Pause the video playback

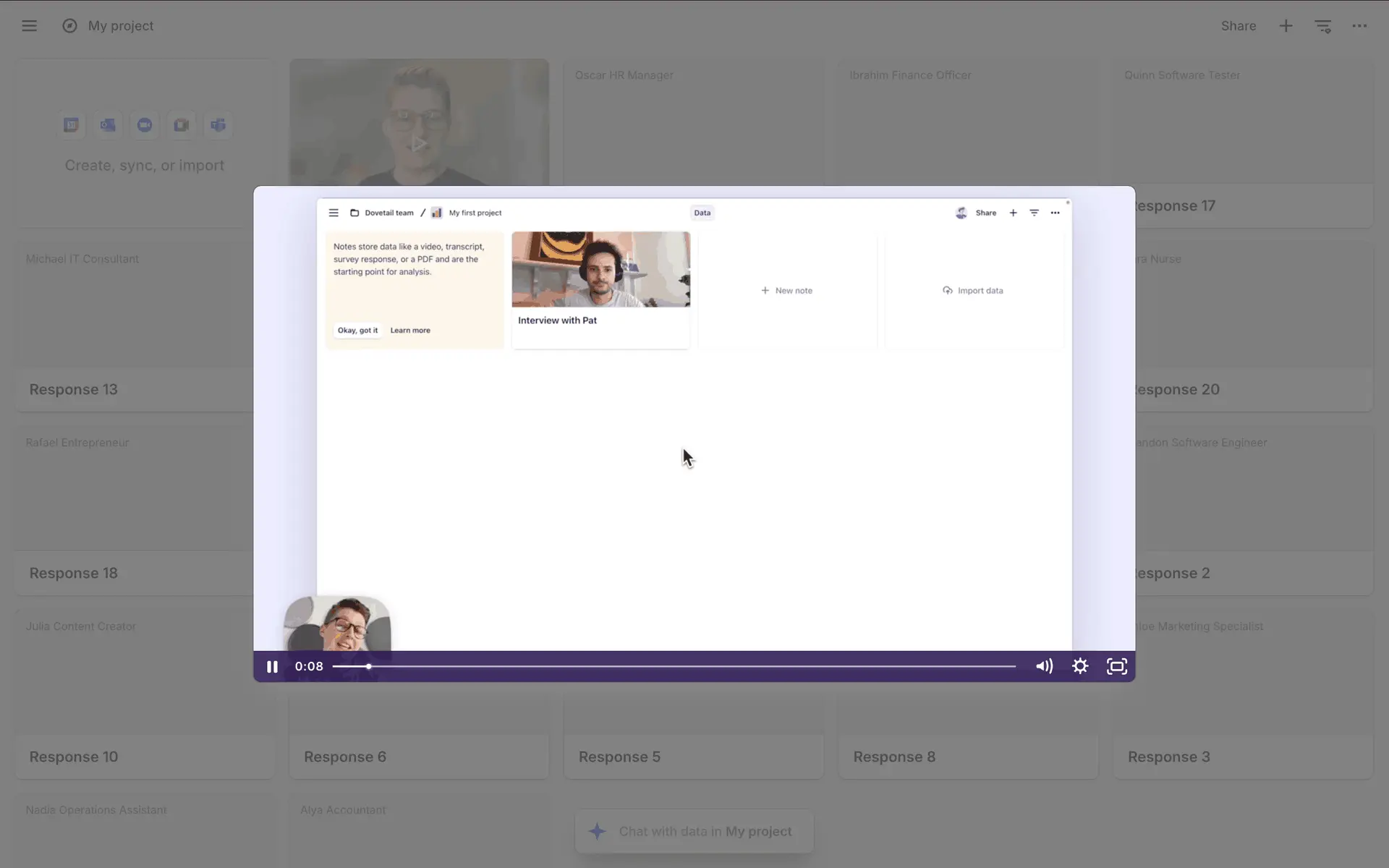pos(272,667)
